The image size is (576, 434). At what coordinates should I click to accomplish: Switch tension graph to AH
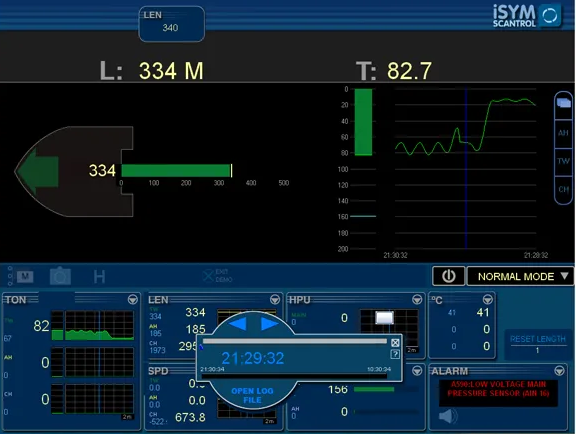[x=563, y=133]
